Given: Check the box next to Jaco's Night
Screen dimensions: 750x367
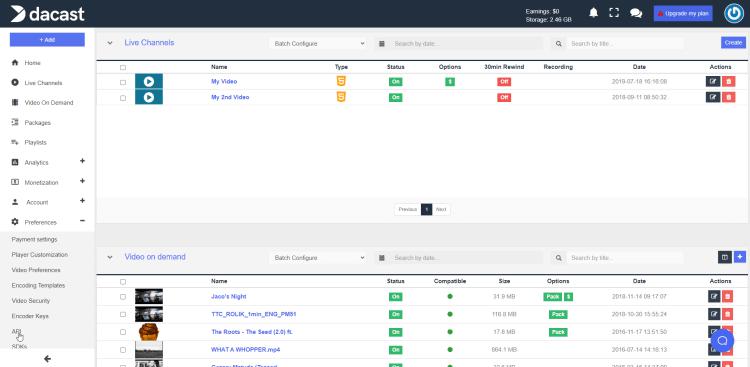Looking at the screenshot, I should 123,297.
